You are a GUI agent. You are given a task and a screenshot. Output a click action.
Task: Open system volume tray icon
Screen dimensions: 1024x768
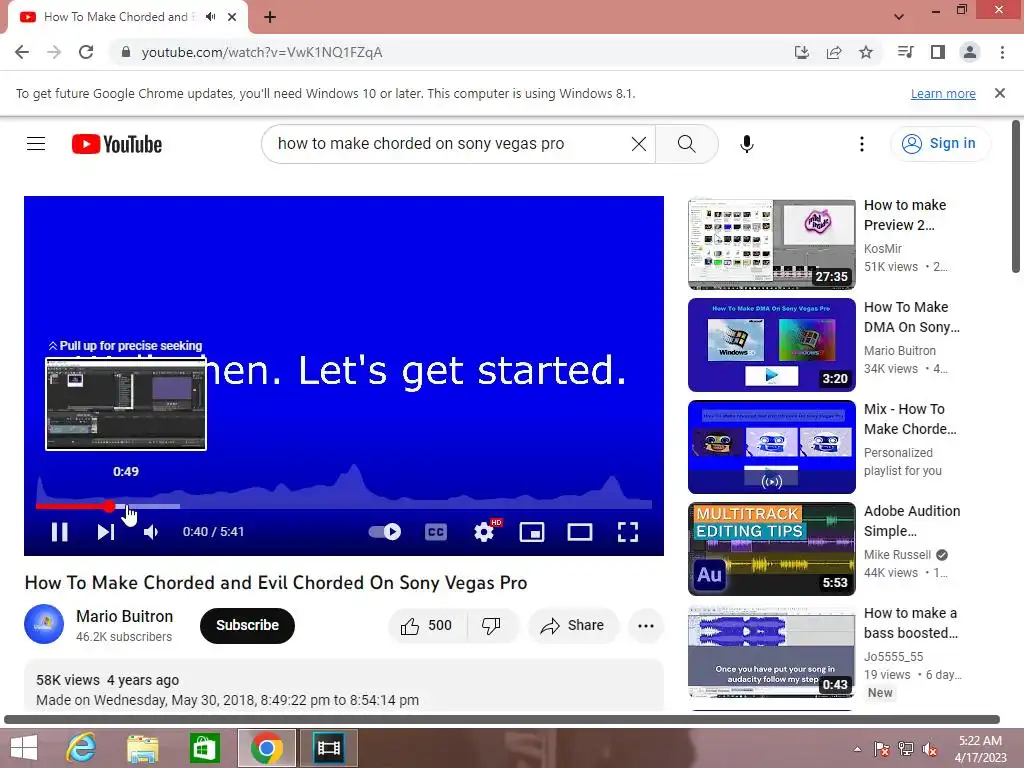click(x=930, y=749)
